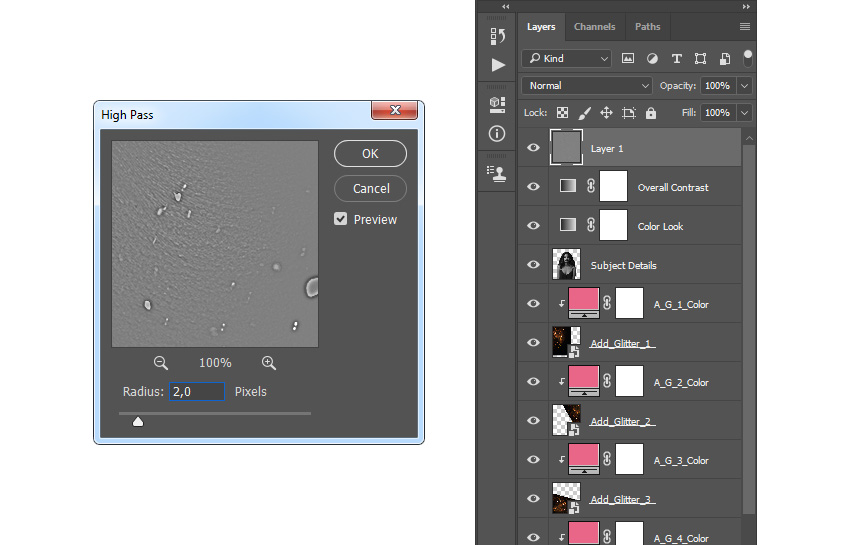
Task: Close the High Pass dialog window
Action: tap(395, 110)
